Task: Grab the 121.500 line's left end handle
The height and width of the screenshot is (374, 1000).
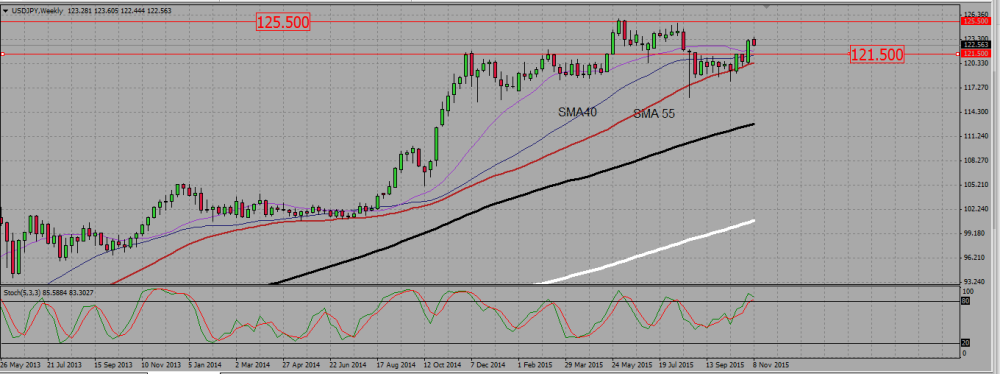Action: [x=3, y=54]
